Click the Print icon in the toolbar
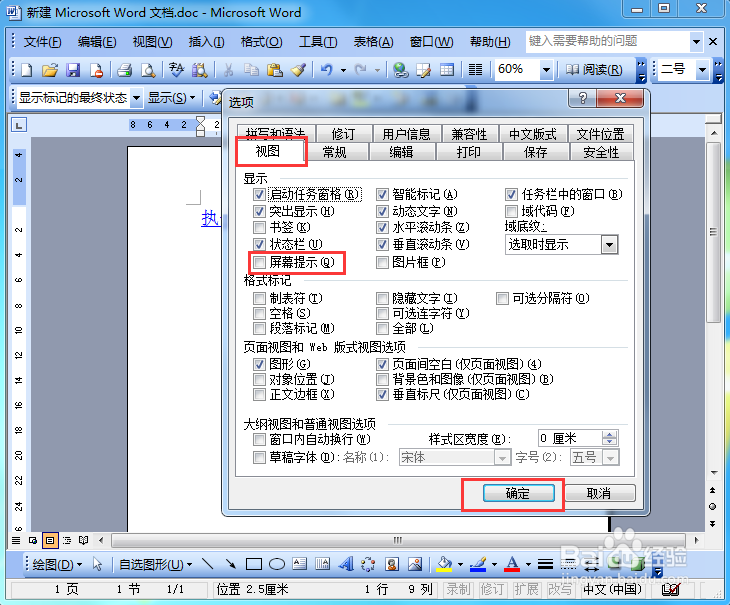 click(125, 70)
